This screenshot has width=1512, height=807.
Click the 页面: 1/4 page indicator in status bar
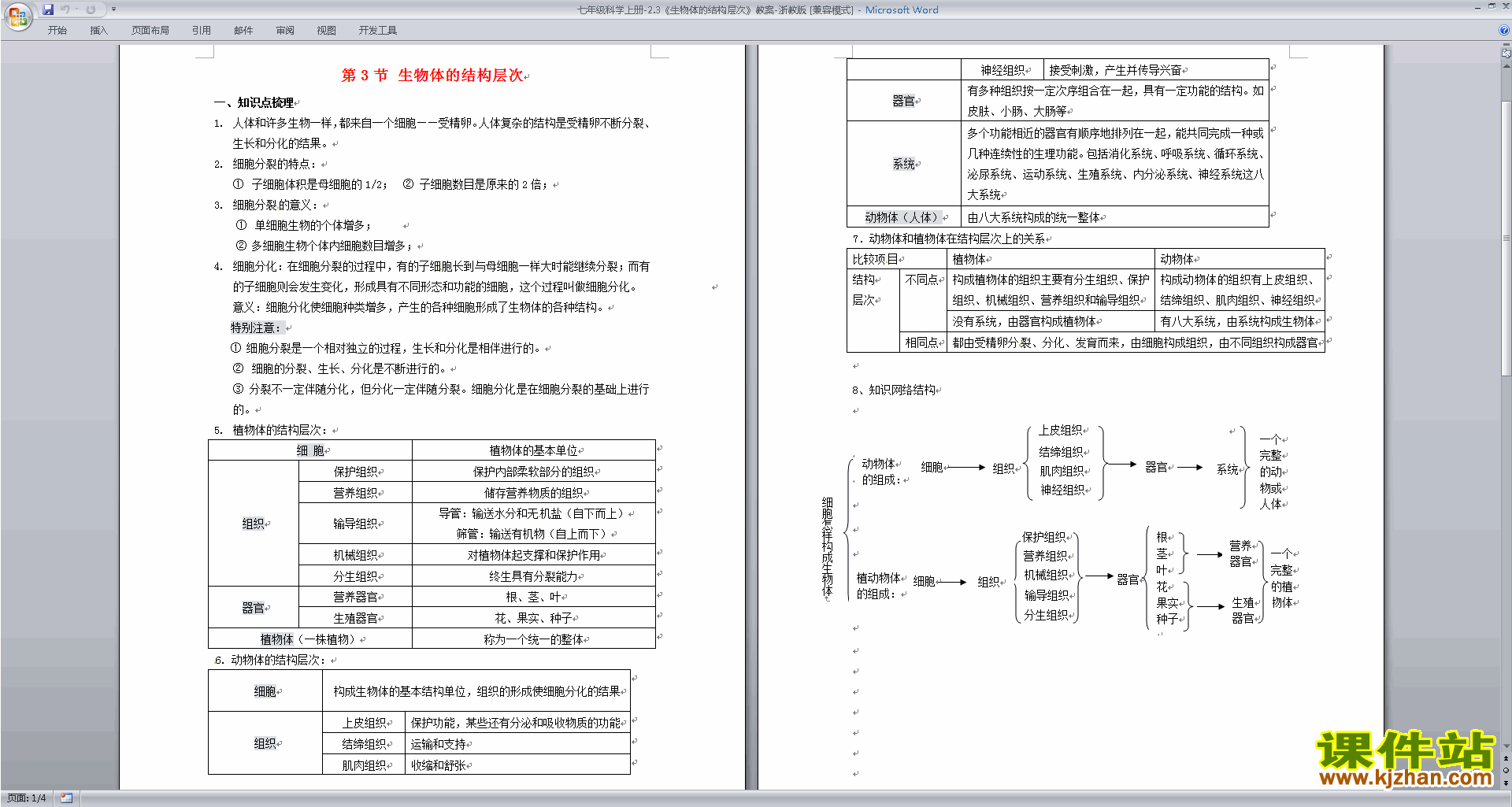pos(27,798)
